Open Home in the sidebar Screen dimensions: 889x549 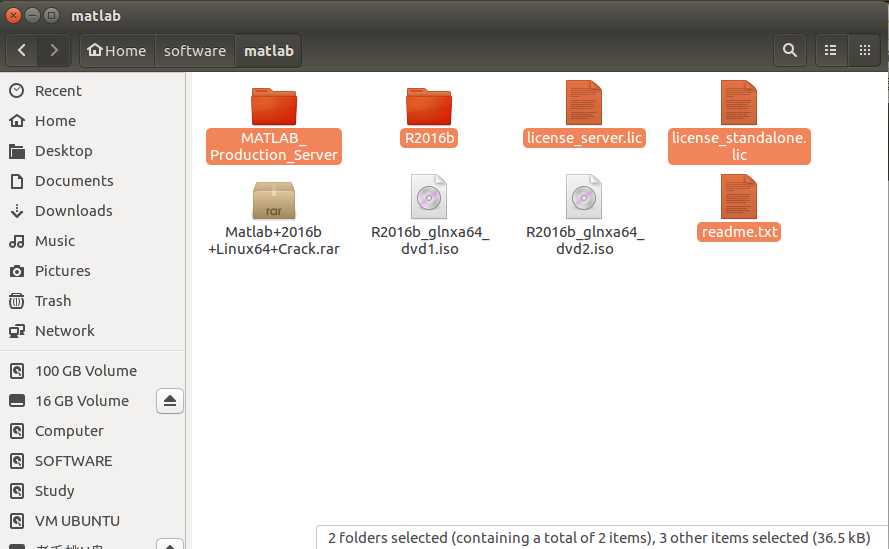93,121
